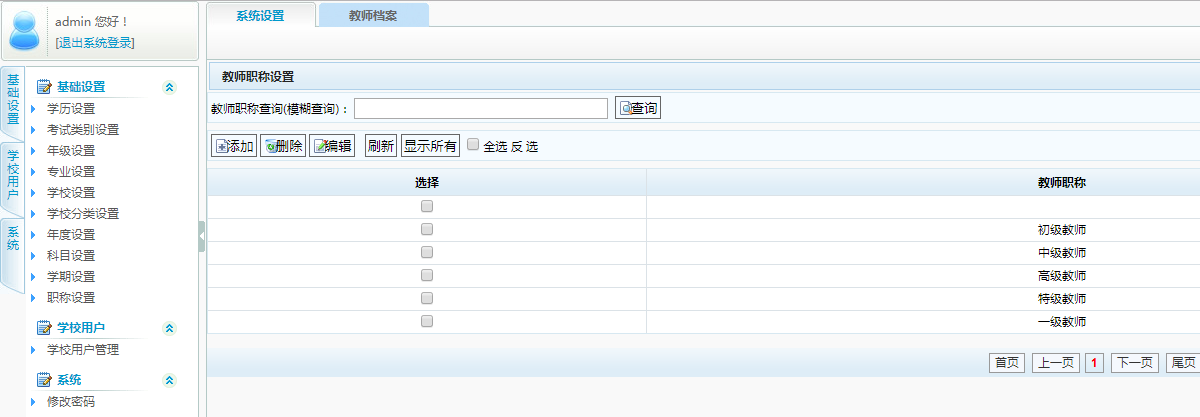Viewport: 1200px width, 417px height.
Task: Click the pencil icon on 编辑 button
Action: coord(319,146)
